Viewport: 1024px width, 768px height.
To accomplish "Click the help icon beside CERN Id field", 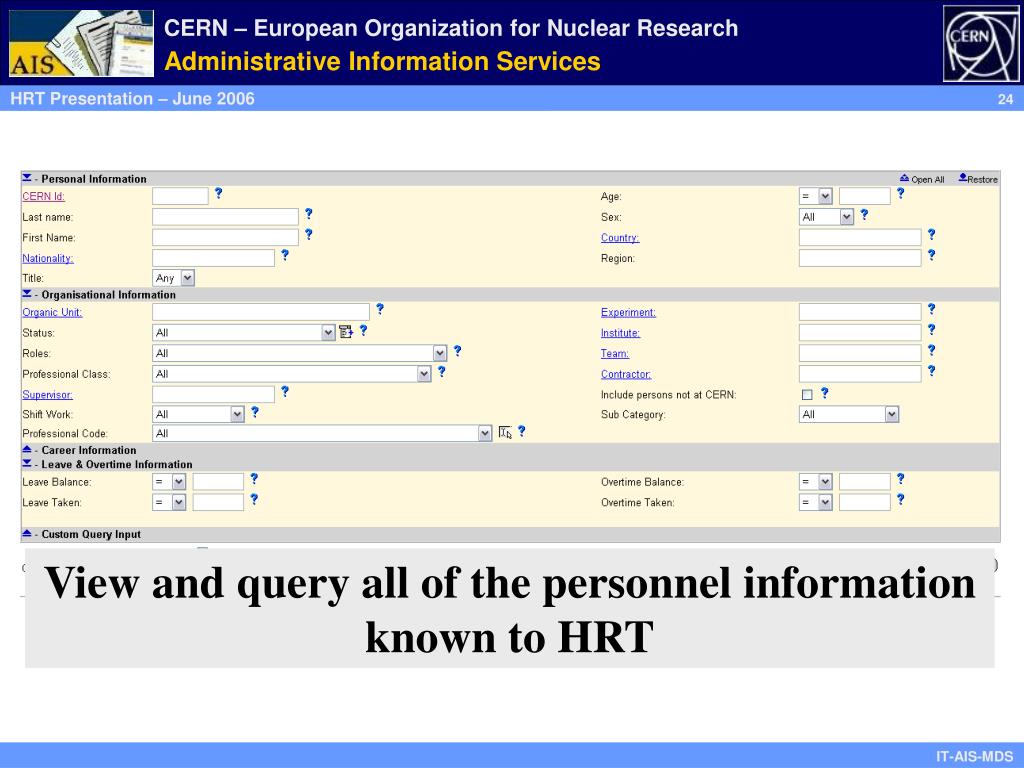I will coord(219,193).
